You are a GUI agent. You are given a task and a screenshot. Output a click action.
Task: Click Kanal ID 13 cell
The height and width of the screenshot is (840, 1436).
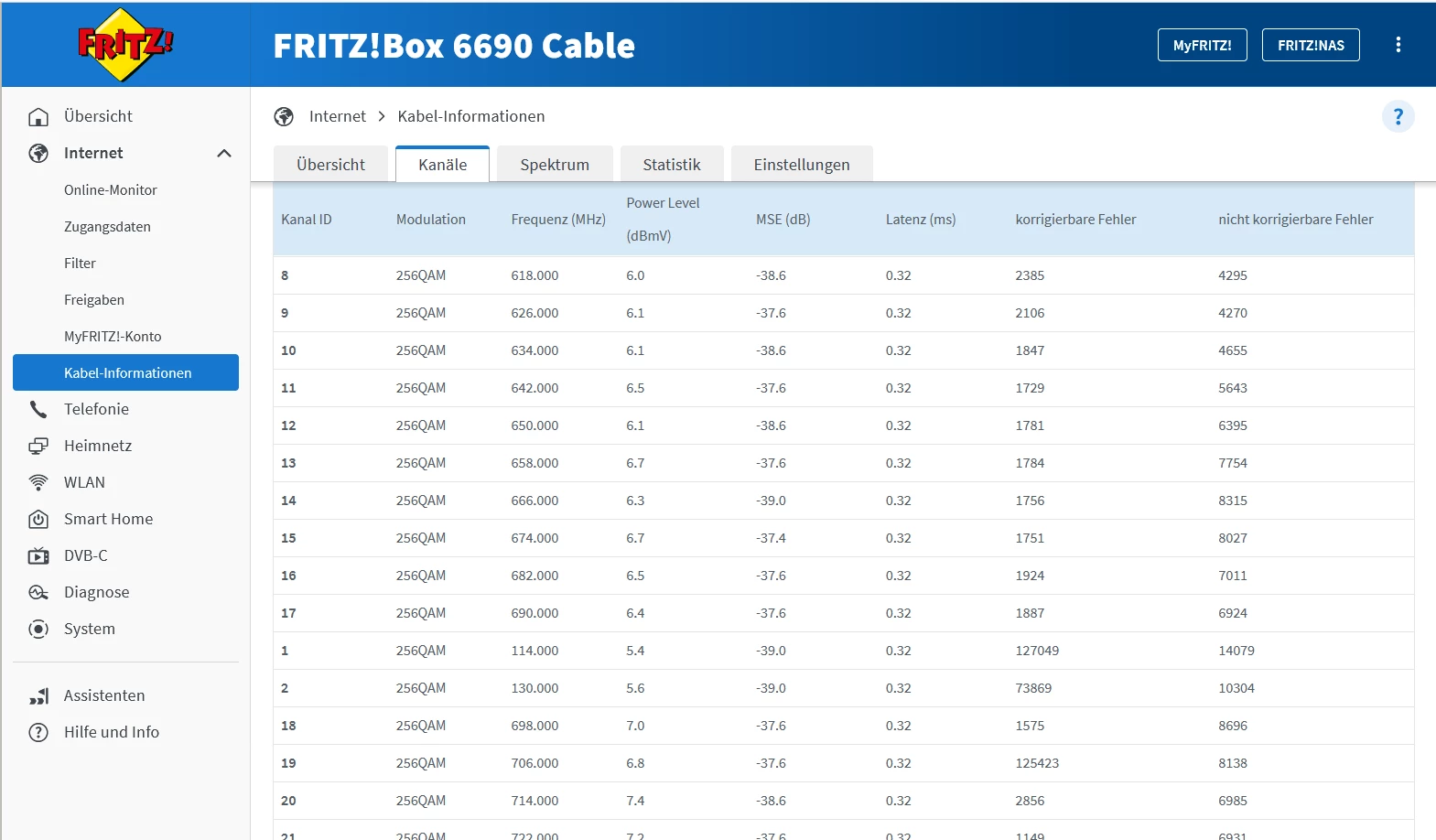(x=288, y=463)
